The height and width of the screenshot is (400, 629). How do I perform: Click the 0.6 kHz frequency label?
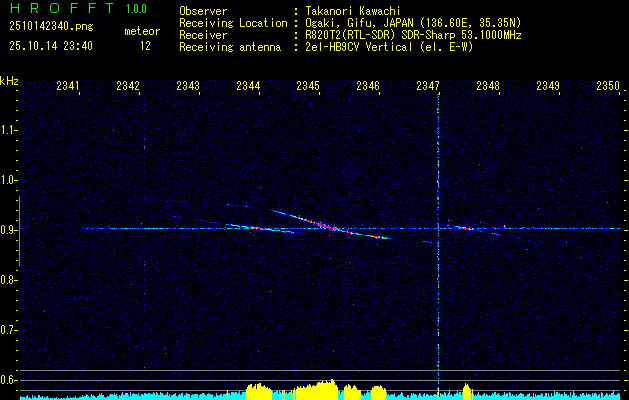(8, 380)
